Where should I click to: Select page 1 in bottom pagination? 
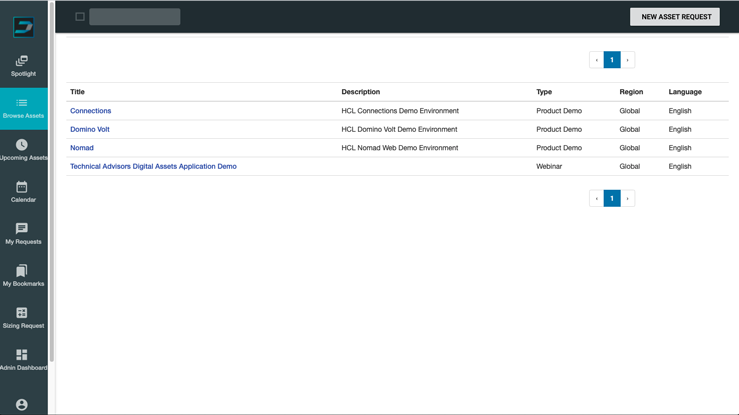point(612,198)
